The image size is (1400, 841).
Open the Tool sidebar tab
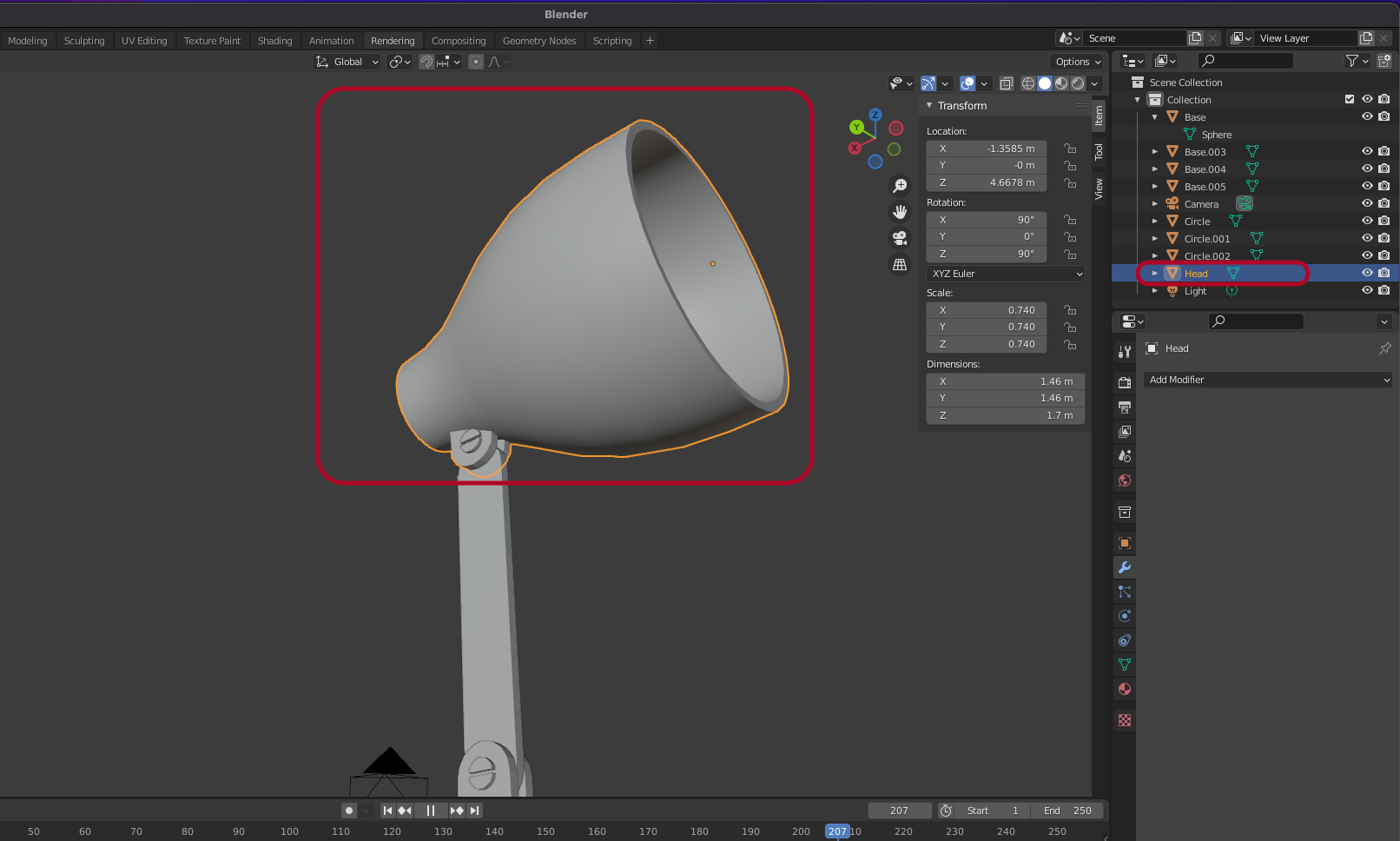pos(1099,152)
